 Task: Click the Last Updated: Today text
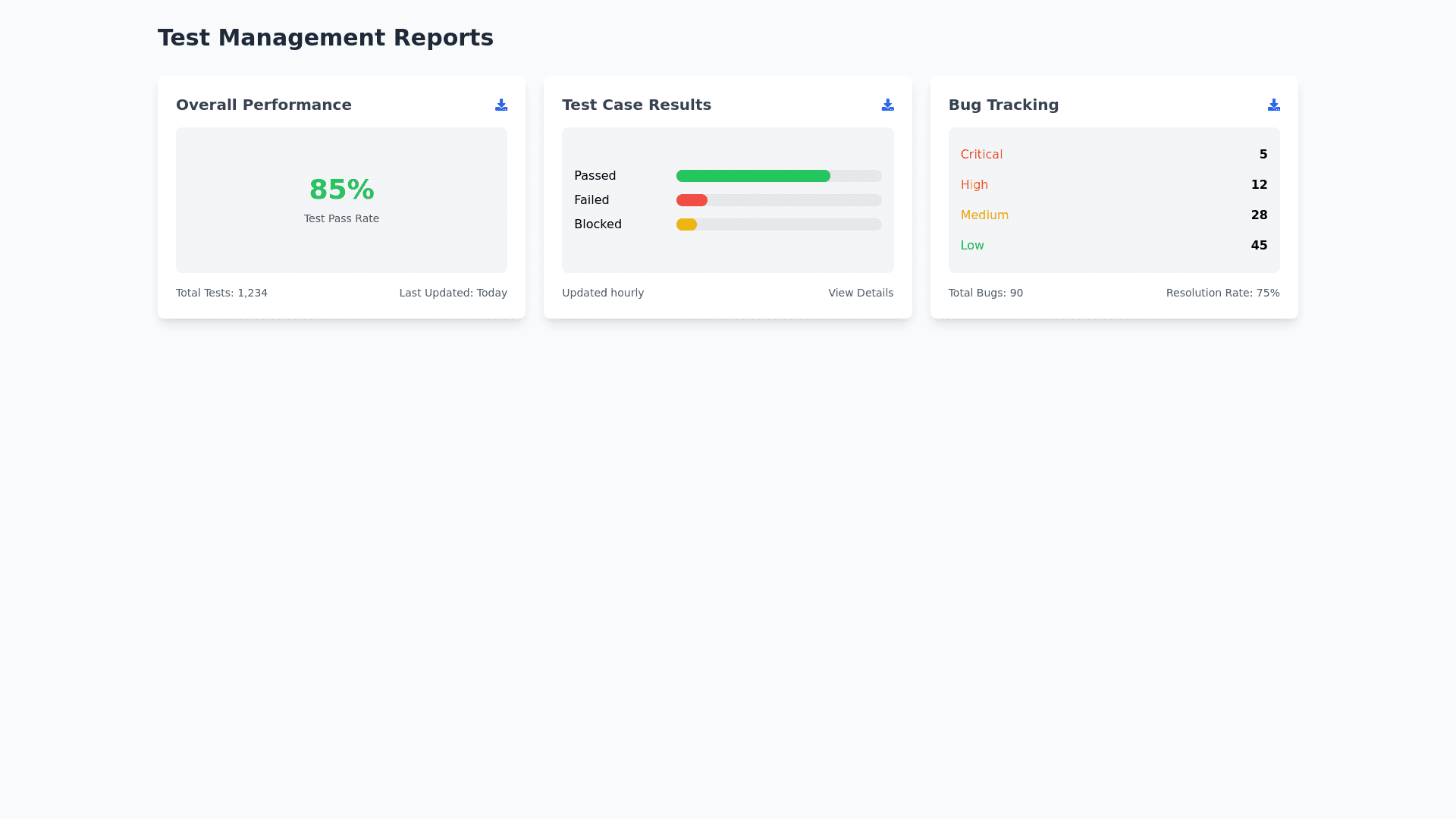[453, 293]
